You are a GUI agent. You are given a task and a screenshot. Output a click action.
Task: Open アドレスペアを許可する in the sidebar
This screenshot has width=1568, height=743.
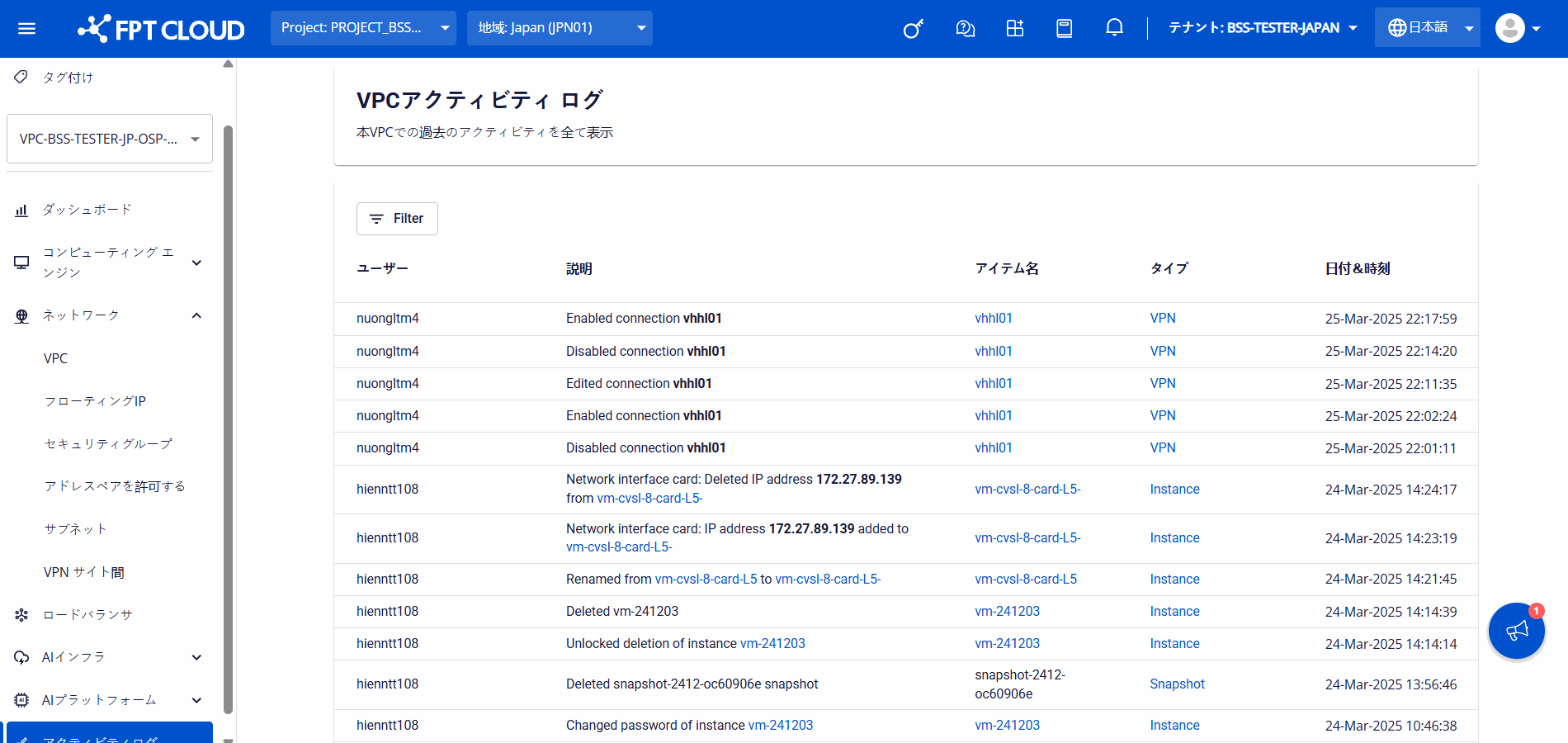tap(115, 486)
